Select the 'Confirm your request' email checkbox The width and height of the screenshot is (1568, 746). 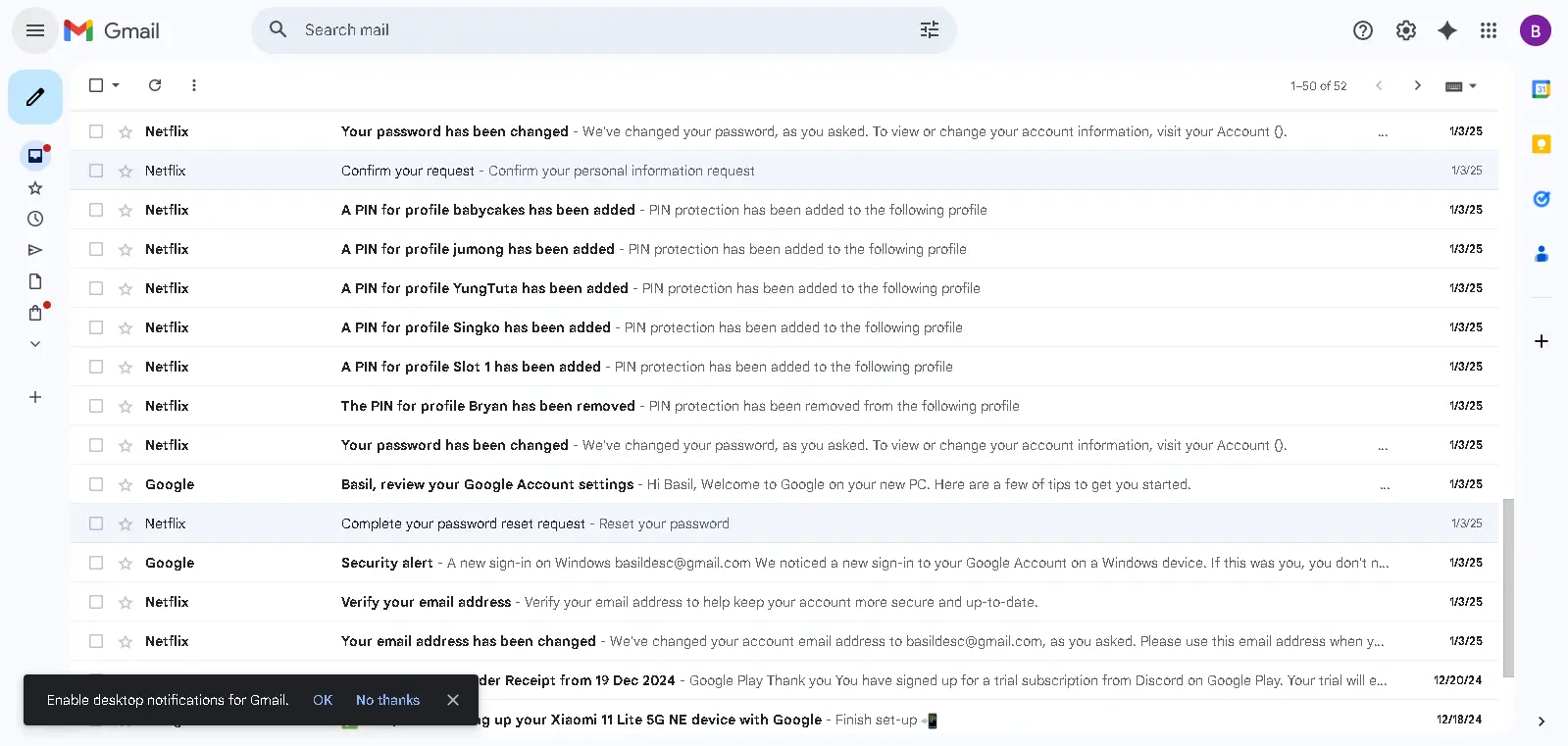pyautogui.click(x=96, y=171)
